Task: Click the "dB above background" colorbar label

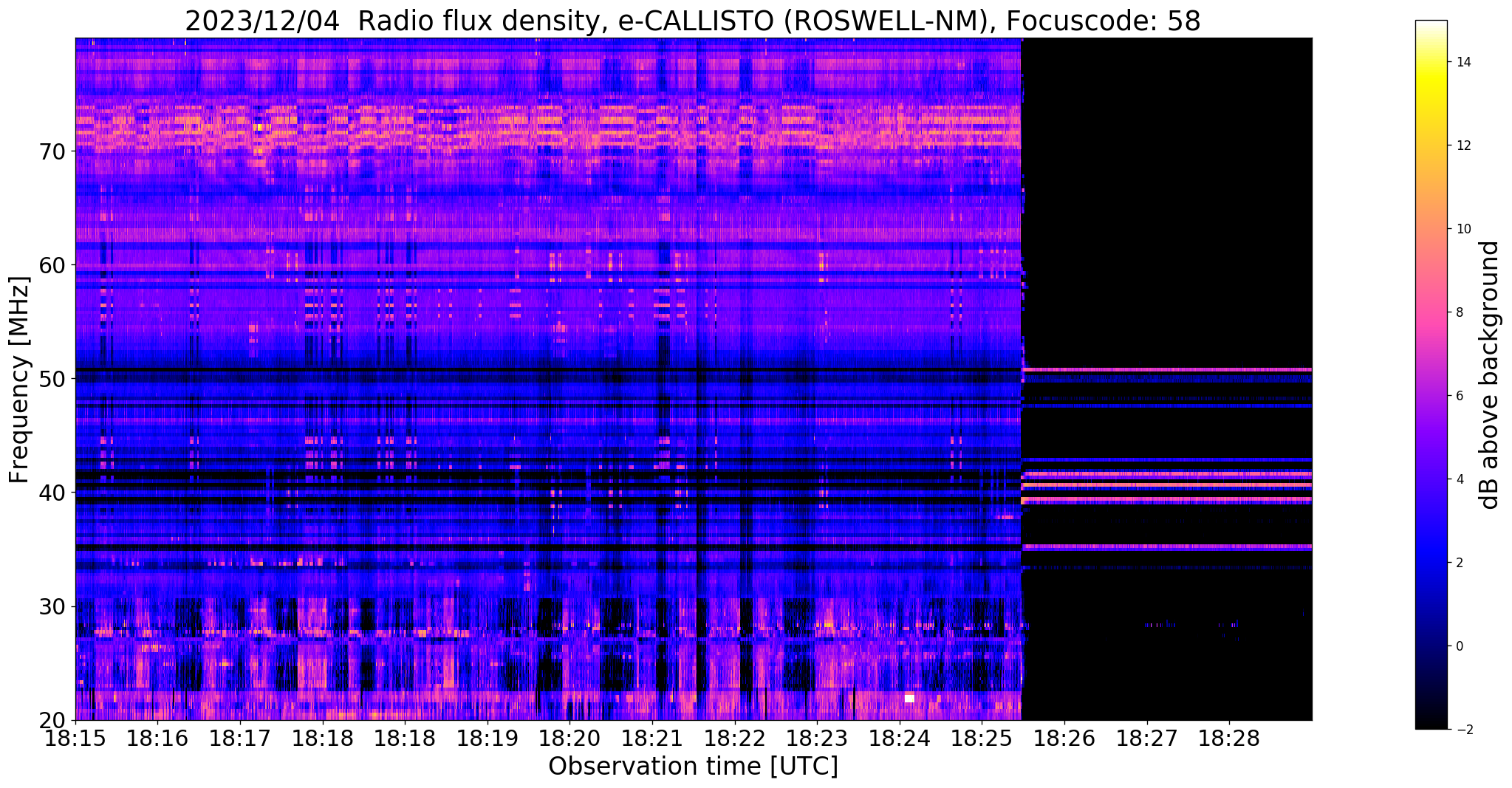Action: click(x=1490, y=374)
